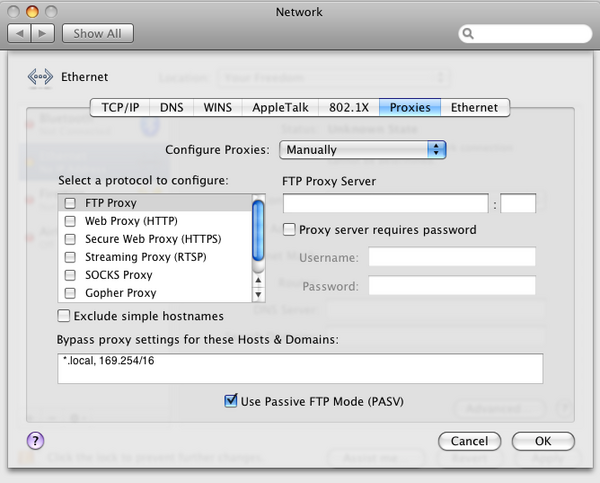Click the Password field
This screenshot has width=600, height=483.
pos(452,286)
